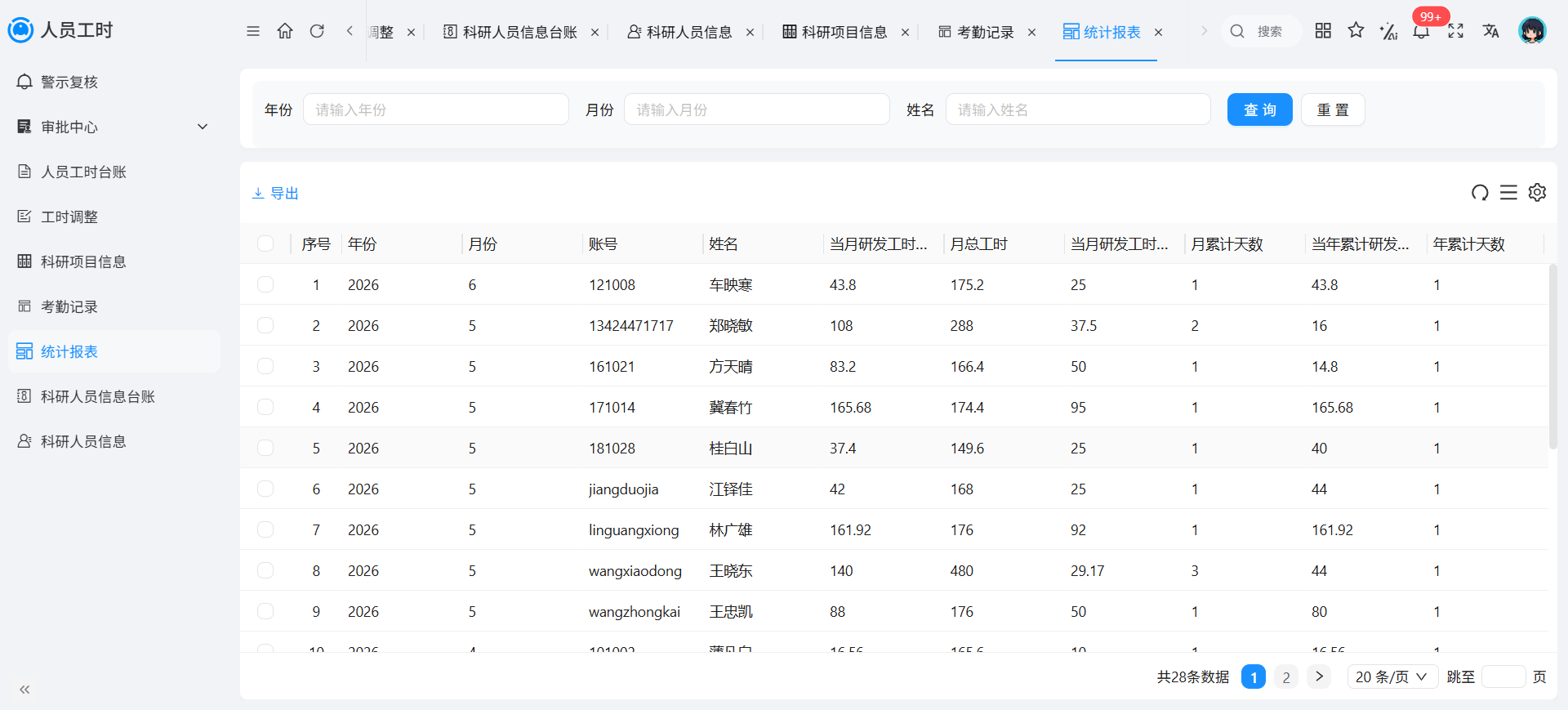Focus the 姓名 input field
The height and width of the screenshot is (710, 1568).
[1078, 109]
